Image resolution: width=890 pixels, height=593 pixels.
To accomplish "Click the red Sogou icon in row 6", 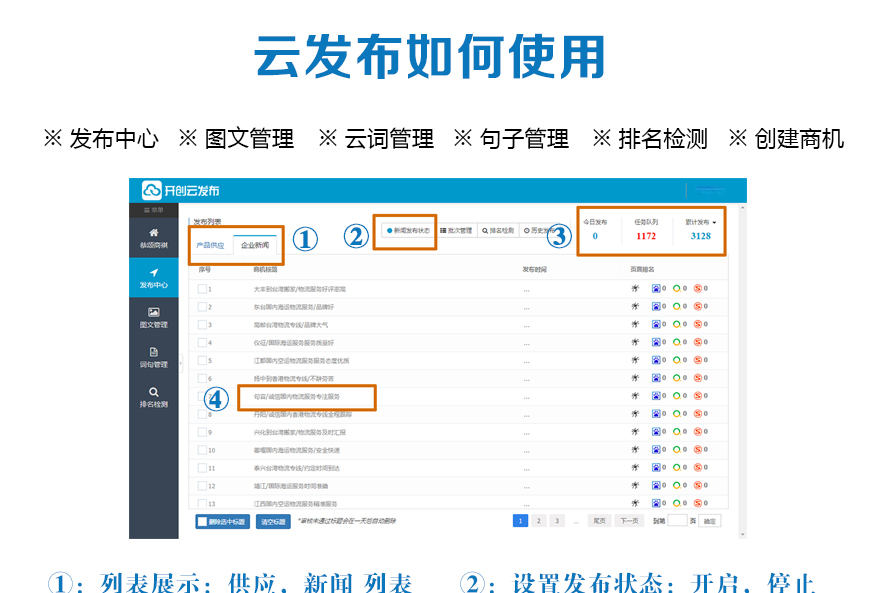I will [x=698, y=378].
